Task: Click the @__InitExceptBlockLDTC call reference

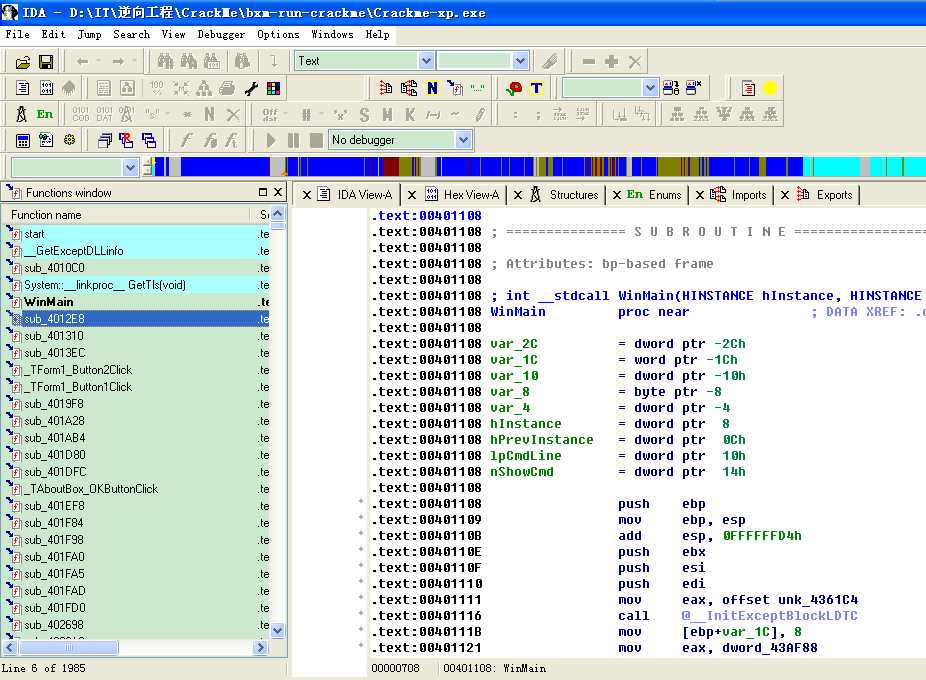Action: (x=770, y=616)
